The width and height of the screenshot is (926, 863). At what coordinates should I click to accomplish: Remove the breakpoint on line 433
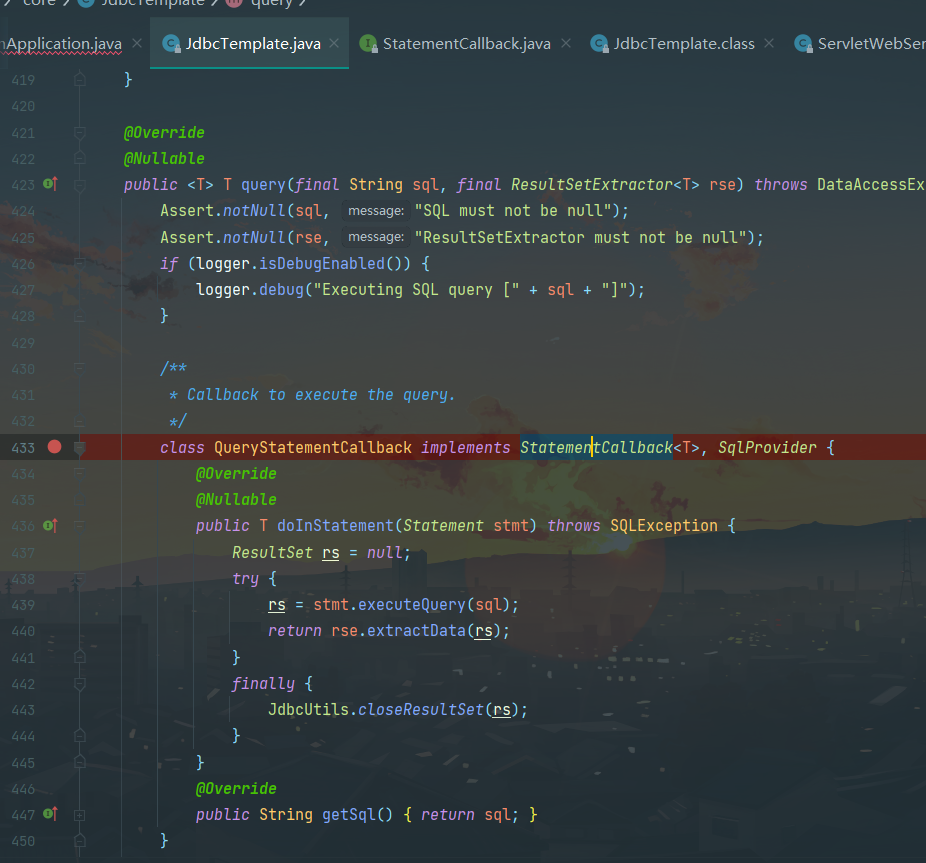click(x=54, y=447)
